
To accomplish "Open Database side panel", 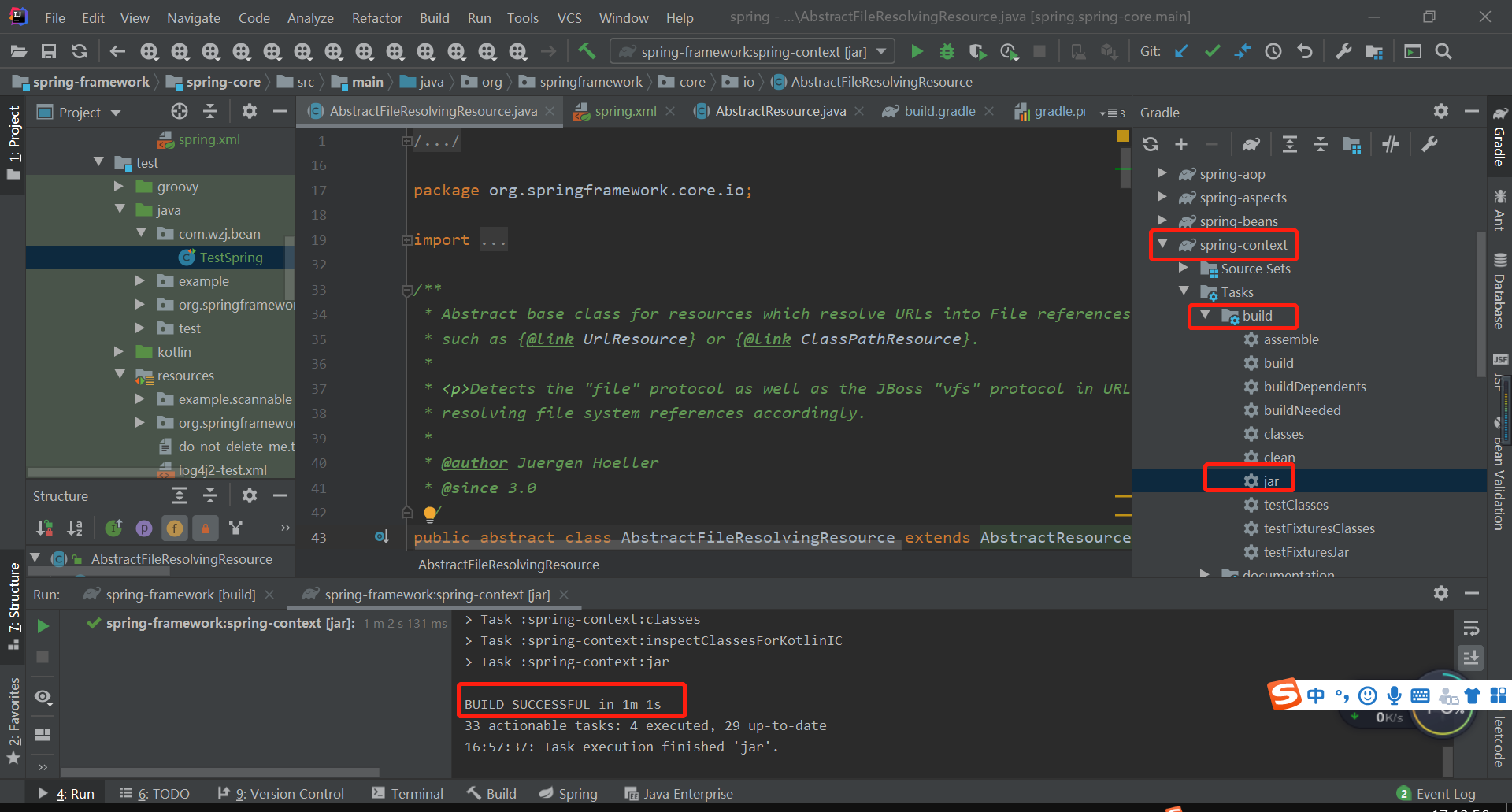I will pyautogui.click(x=1499, y=291).
